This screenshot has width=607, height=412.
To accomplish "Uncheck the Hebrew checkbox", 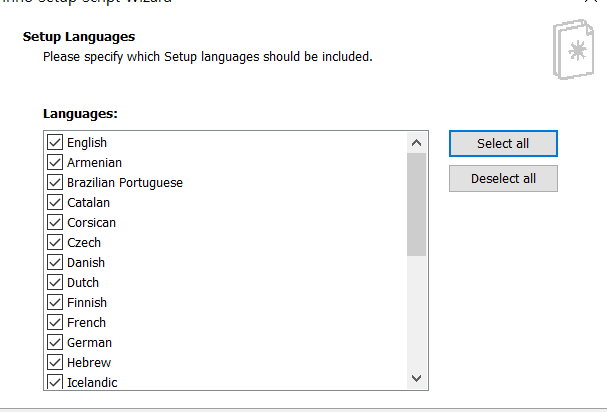I will coord(55,362).
